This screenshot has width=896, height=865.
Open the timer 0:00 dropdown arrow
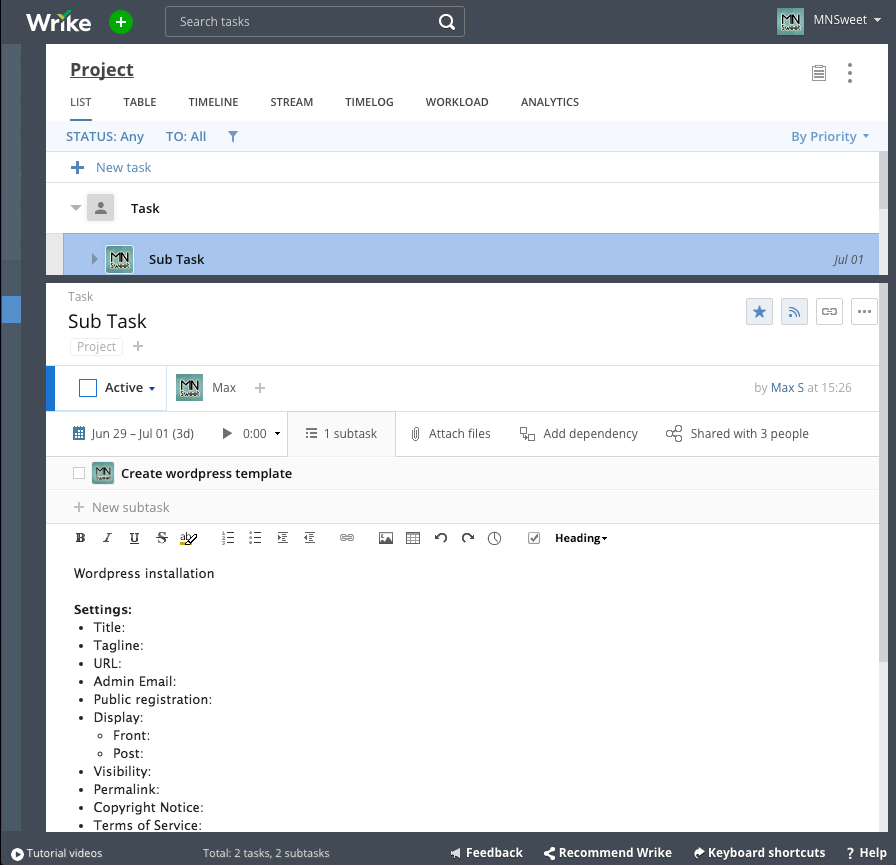277,434
